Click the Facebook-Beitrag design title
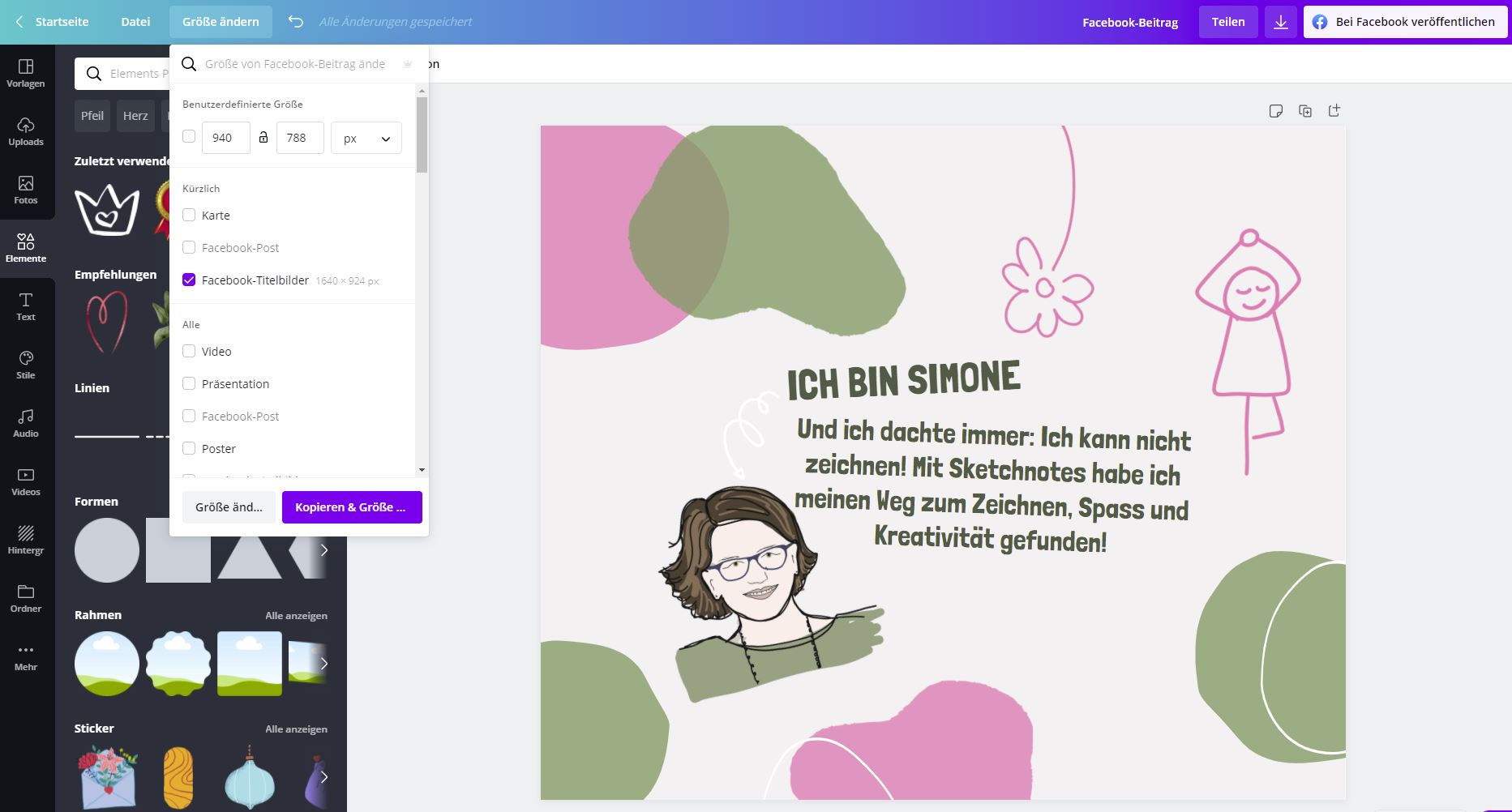The height and width of the screenshot is (812, 1512). (x=1130, y=23)
